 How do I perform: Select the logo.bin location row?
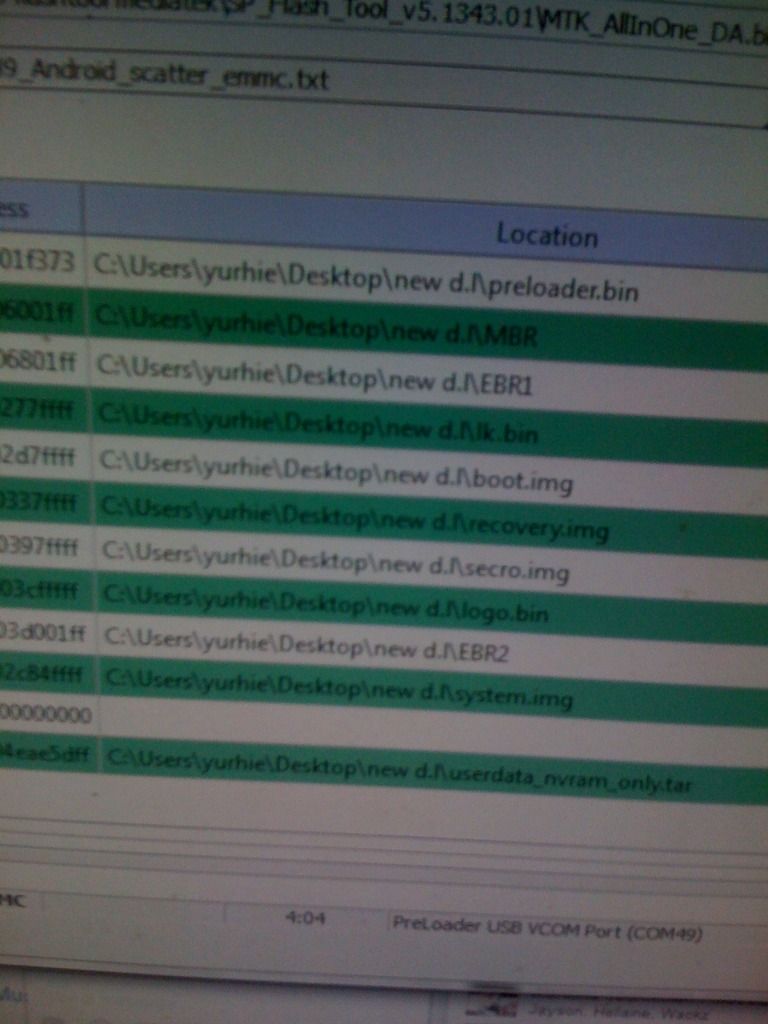[x=327, y=605]
